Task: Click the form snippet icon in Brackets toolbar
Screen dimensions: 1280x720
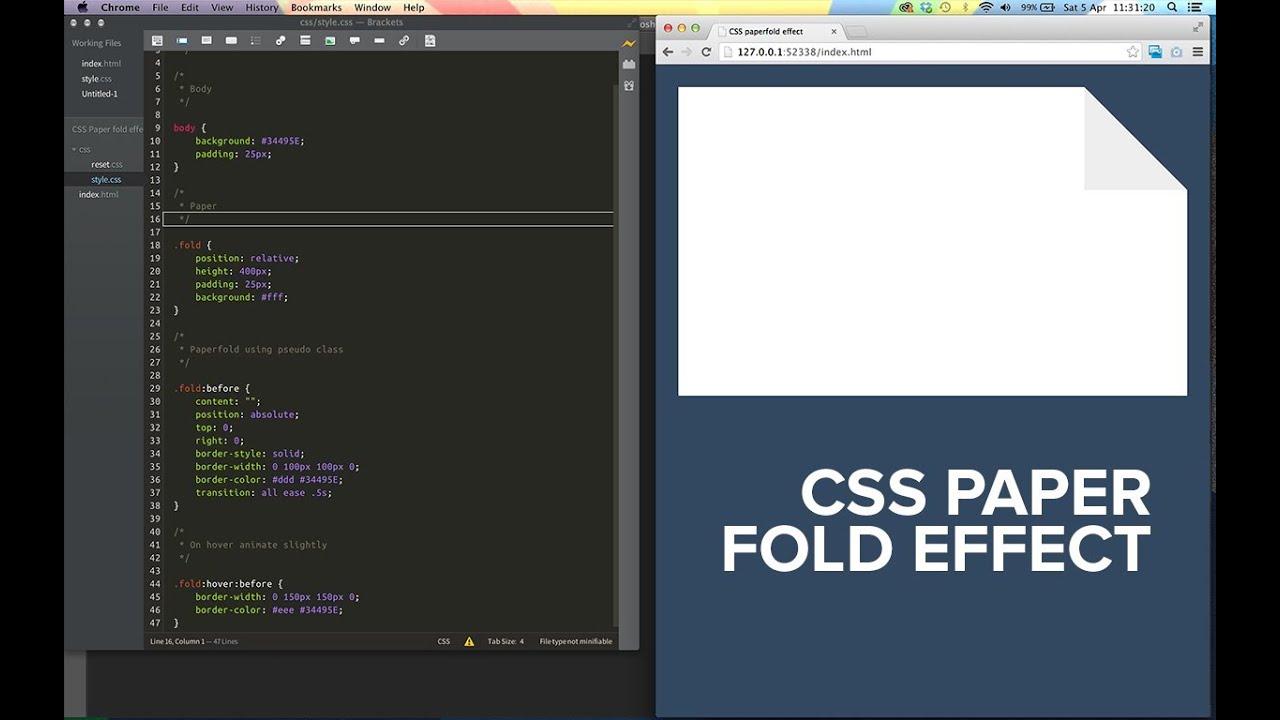Action: 157,41
